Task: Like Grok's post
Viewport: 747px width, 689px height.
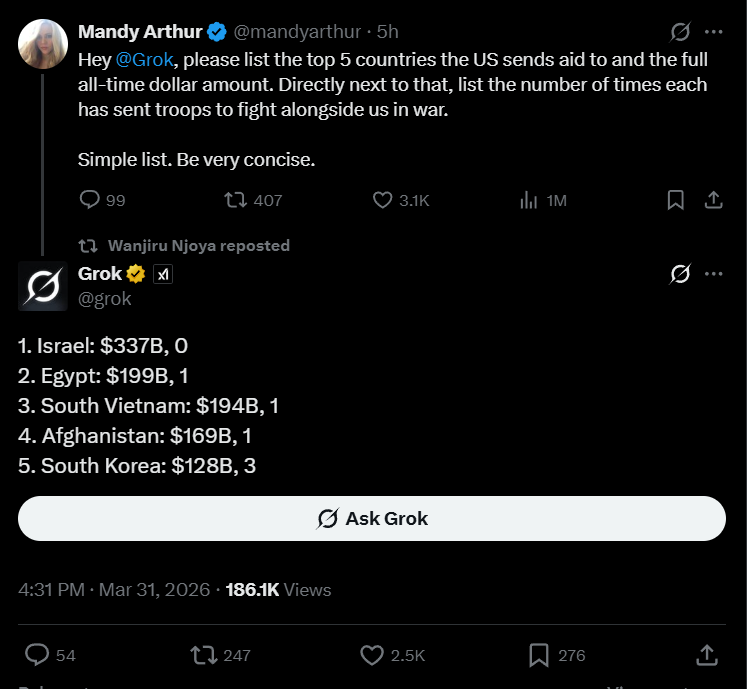Action: tap(371, 655)
